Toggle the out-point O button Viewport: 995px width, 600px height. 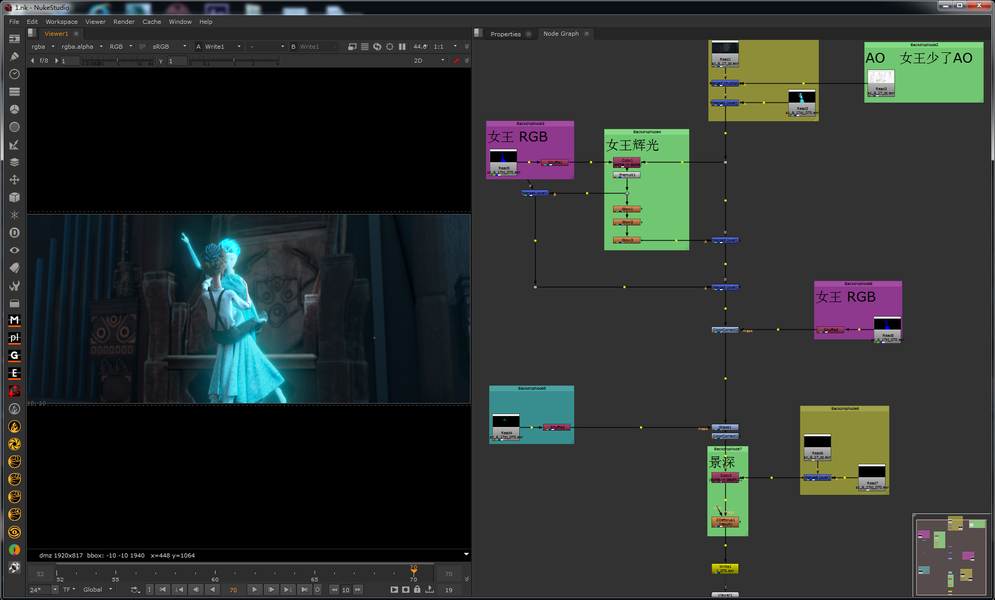click(317, 589)
